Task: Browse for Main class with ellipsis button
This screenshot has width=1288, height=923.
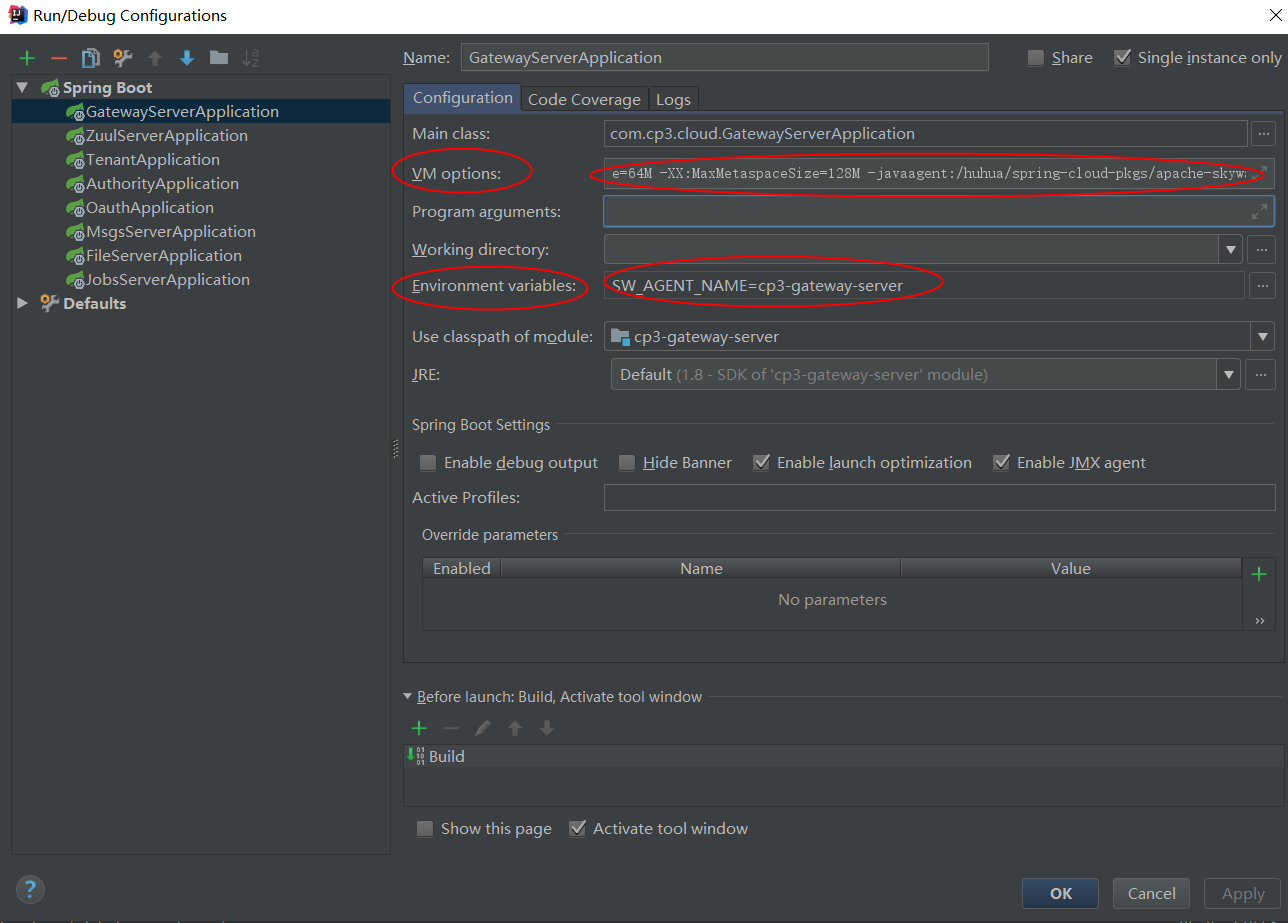Action: [x=1263, y=133]
